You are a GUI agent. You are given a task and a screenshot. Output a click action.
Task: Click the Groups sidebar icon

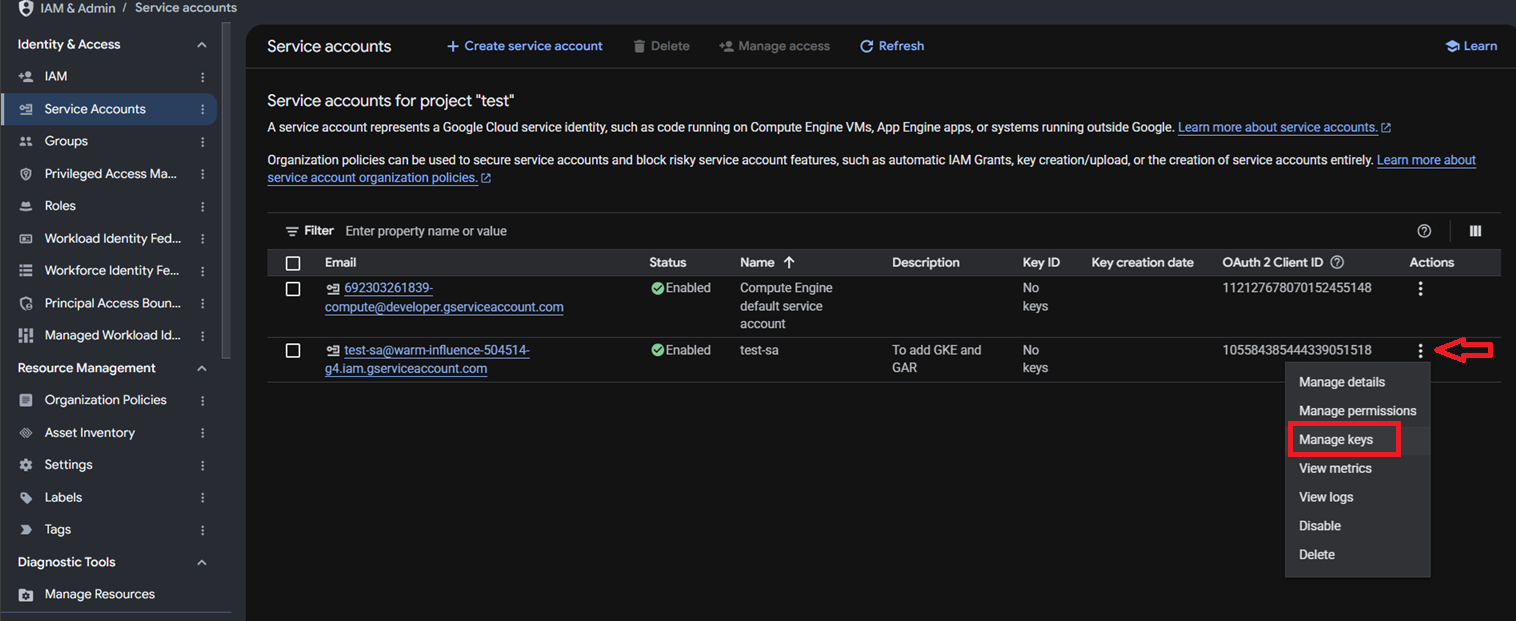26,141
